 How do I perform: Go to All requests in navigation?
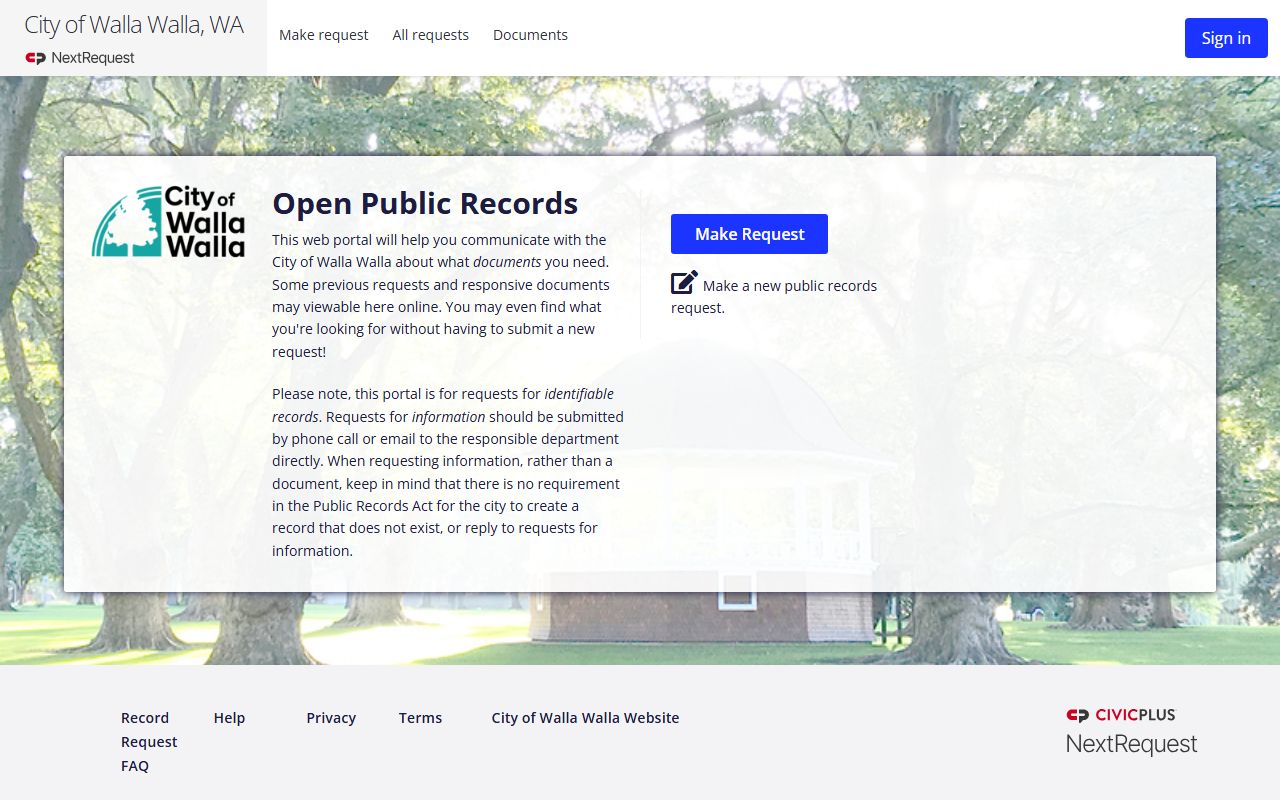pos(430,35)
